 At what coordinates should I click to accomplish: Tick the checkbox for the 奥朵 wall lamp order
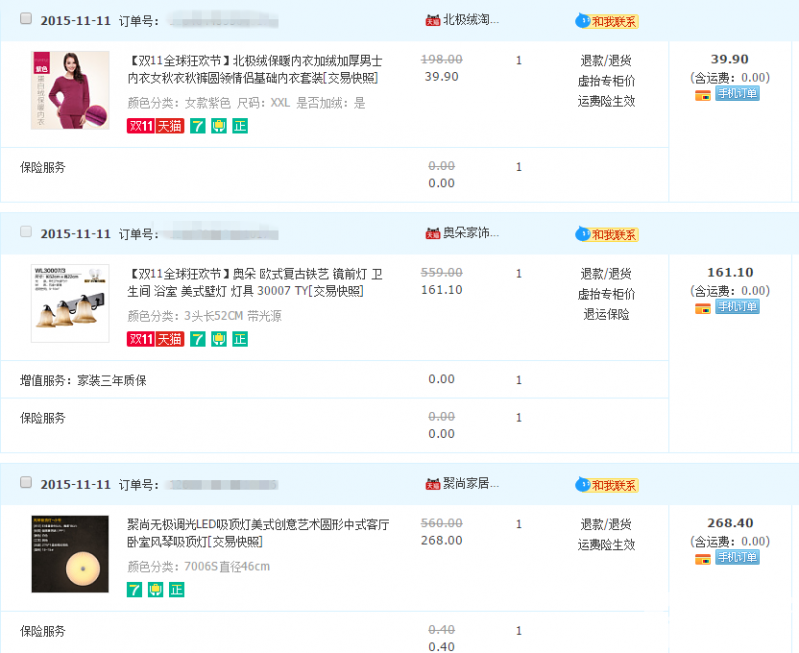point(26,232)
